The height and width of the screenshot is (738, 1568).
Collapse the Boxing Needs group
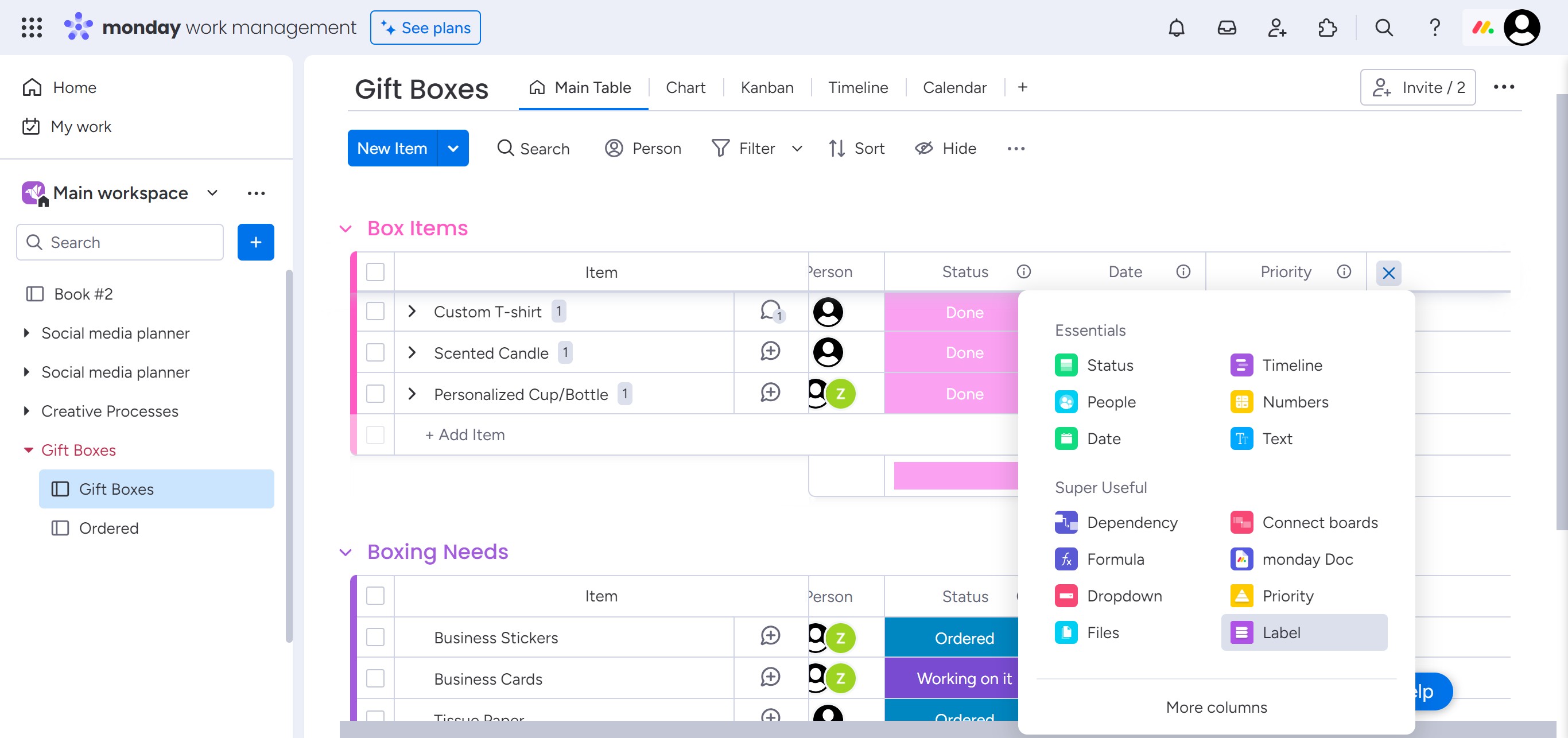(x=345, y=553)
